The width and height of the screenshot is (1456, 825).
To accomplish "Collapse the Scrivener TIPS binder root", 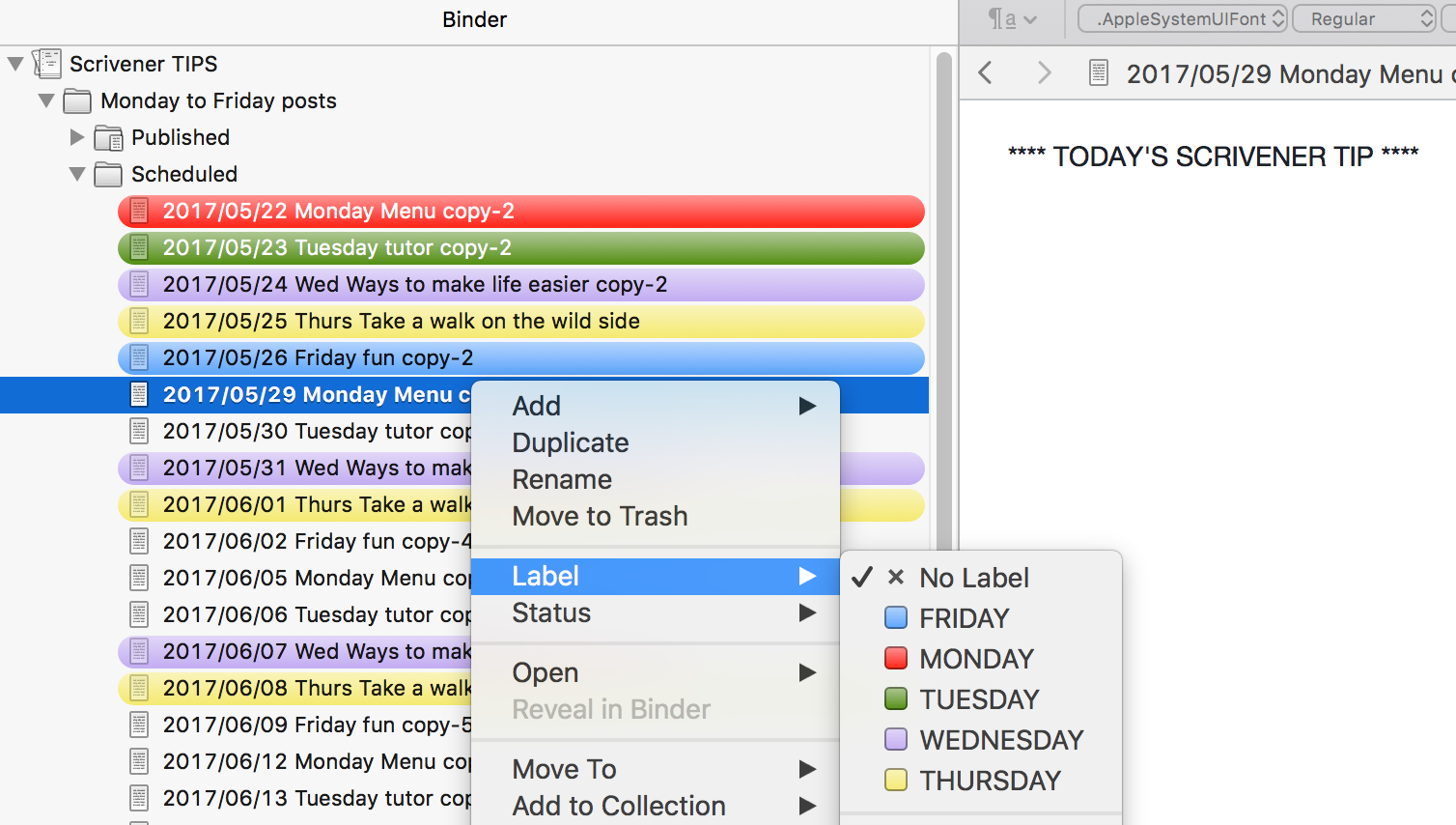I will [15, 65].
